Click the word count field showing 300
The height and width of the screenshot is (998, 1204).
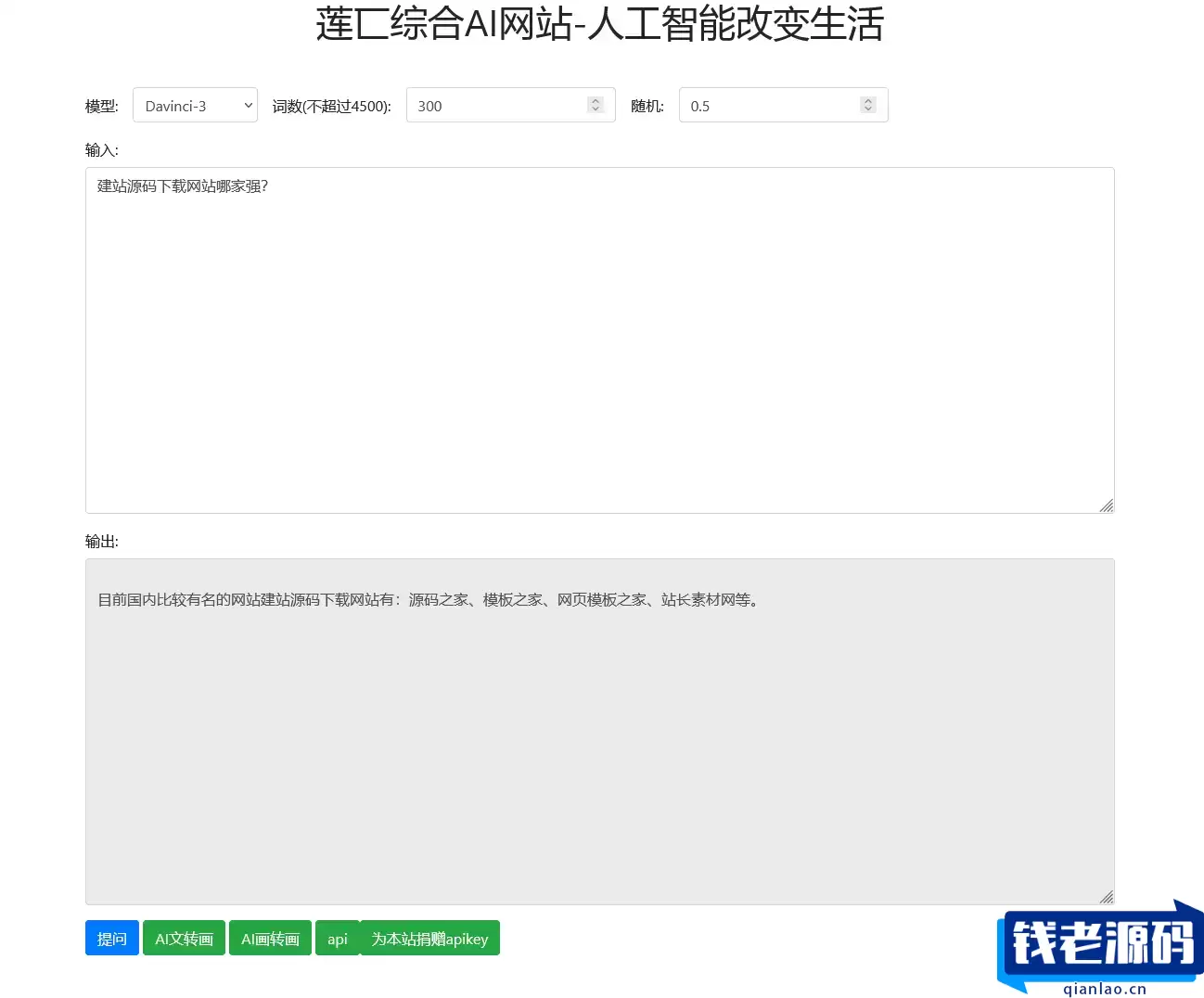point(511,105)
